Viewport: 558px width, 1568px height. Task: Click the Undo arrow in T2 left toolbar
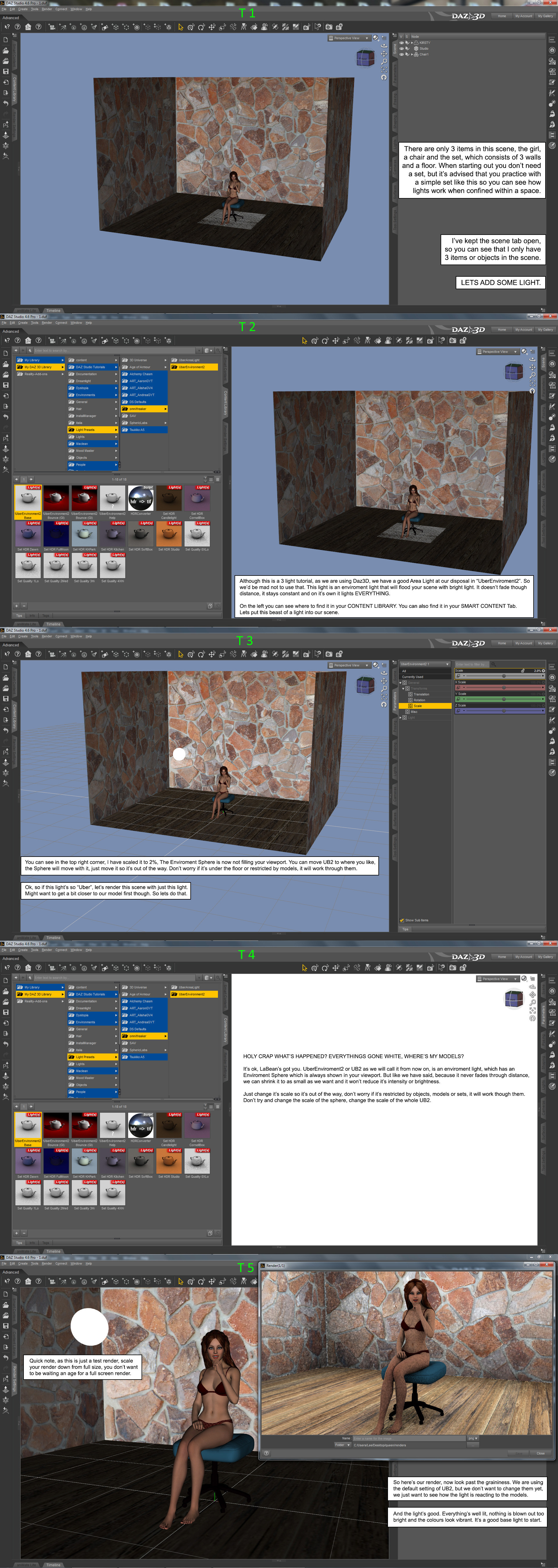point(6,417)
